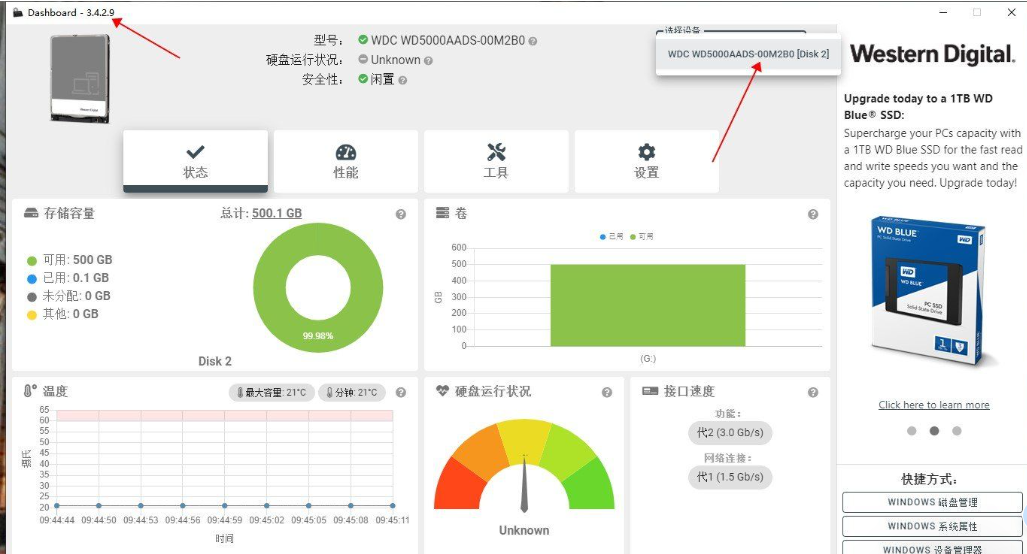Click the 其他: 0 GB legend entry
This screenshot has width=1027, height=554.
pos(63,314)
